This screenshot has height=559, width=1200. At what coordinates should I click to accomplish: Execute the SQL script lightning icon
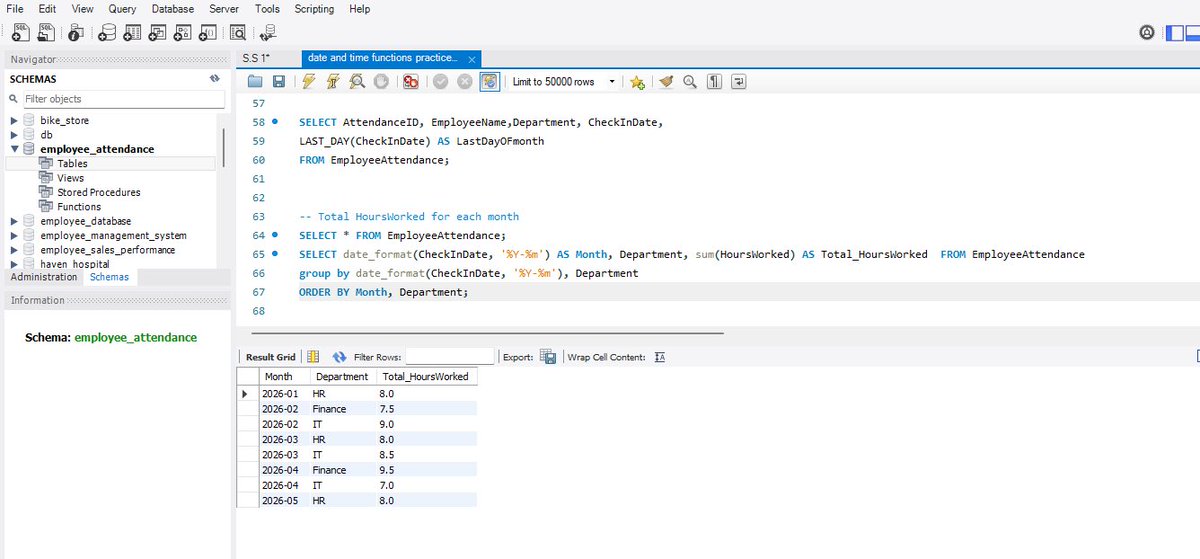click(309, 82)
